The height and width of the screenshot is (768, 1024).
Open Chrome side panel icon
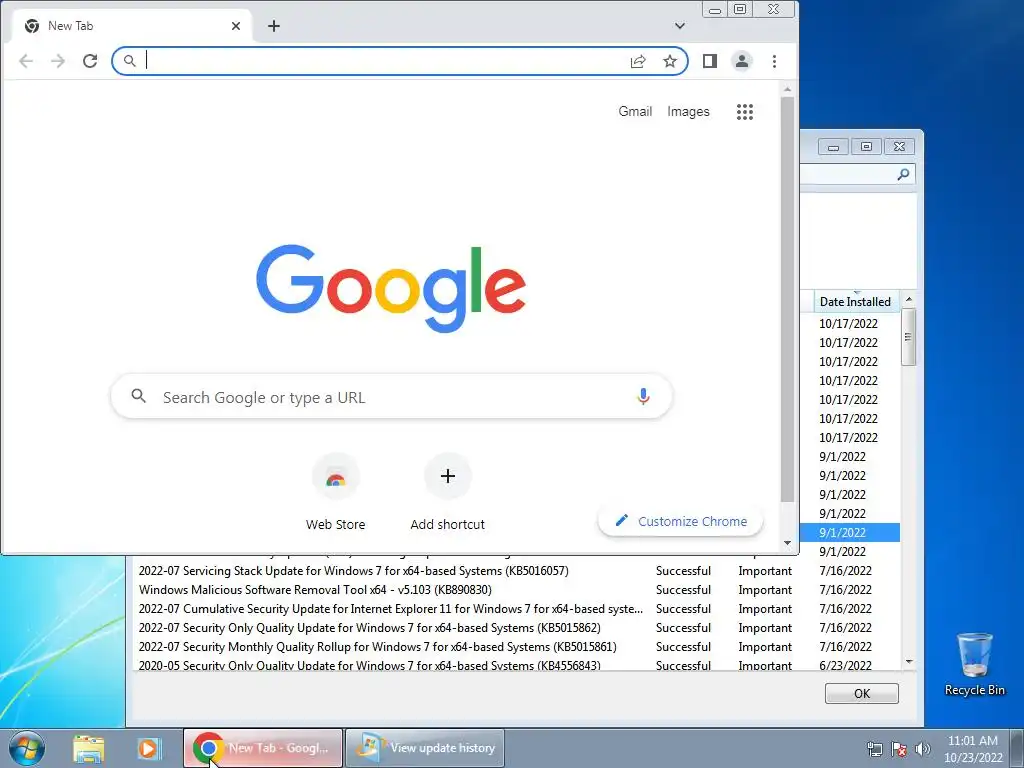point(710,61)
